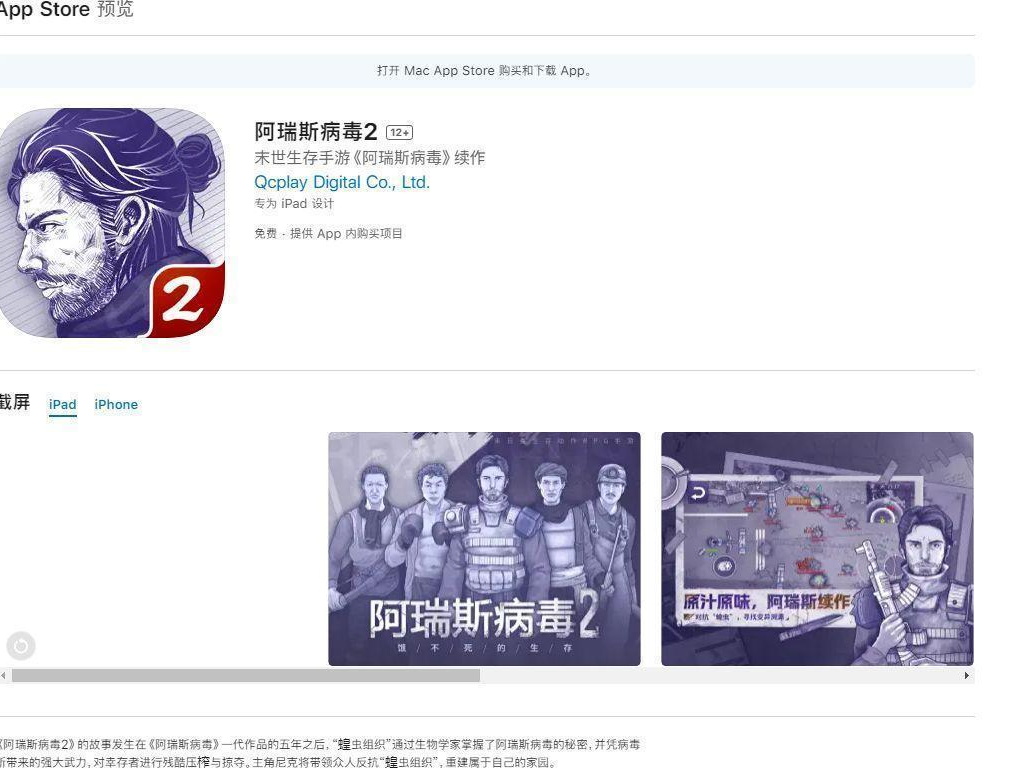Click the screenshot scrollbar right arrow
The width and height of the screenshot is (1017, 776).
click(x=967, y=675)
